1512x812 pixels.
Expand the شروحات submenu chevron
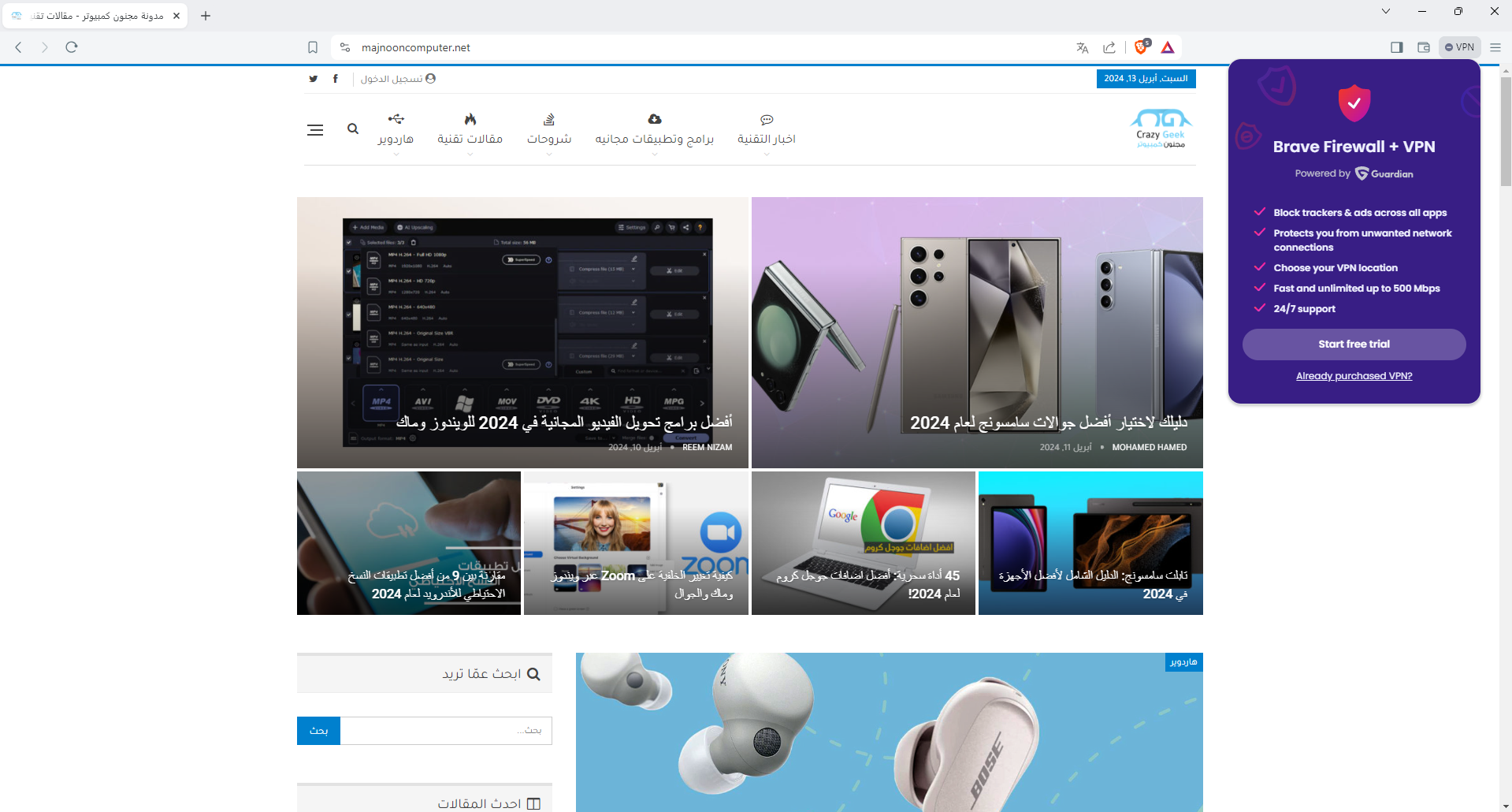pos(549,155)
